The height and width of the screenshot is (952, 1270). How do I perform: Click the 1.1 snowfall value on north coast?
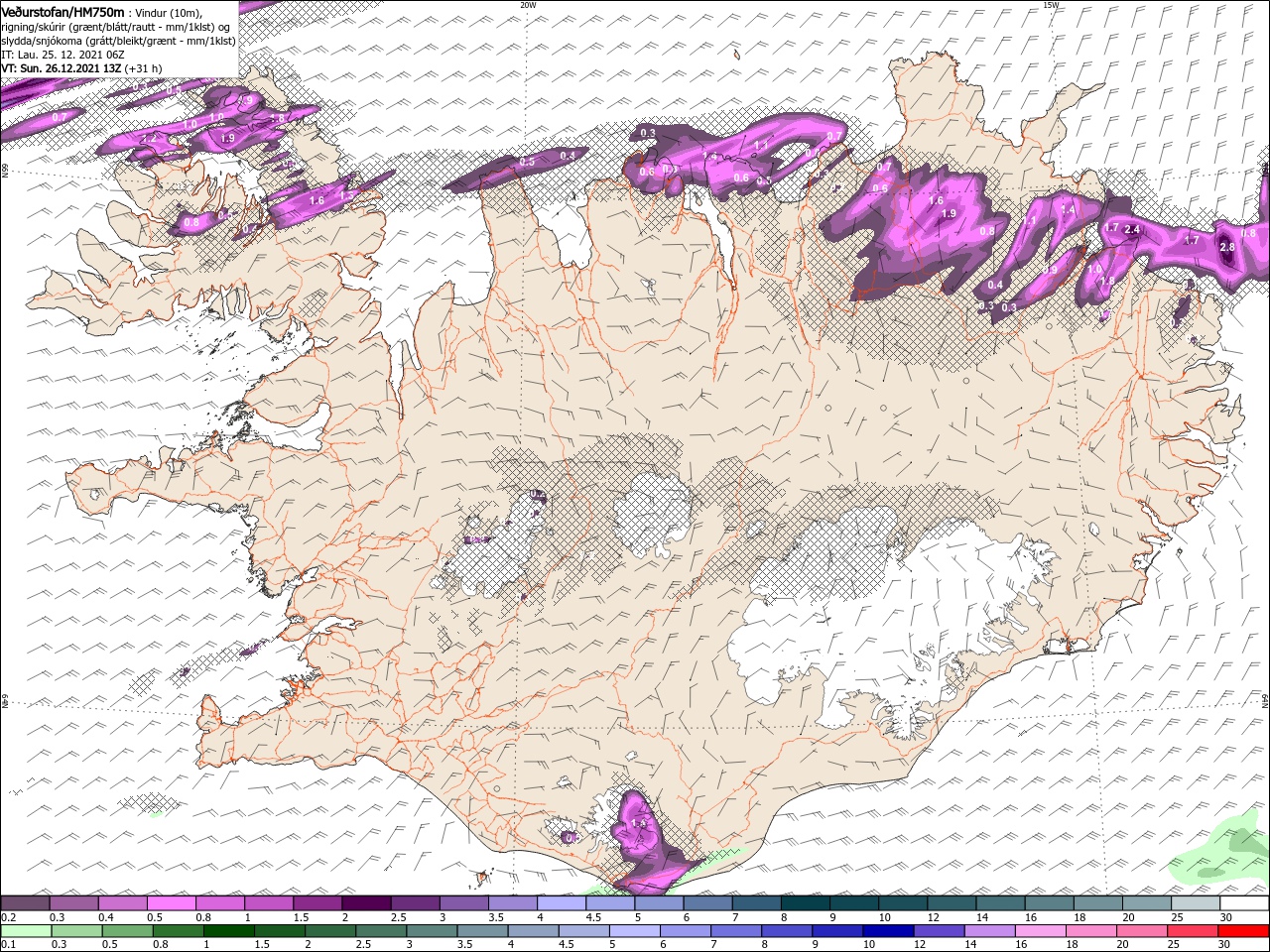click(x=762, y=145)
